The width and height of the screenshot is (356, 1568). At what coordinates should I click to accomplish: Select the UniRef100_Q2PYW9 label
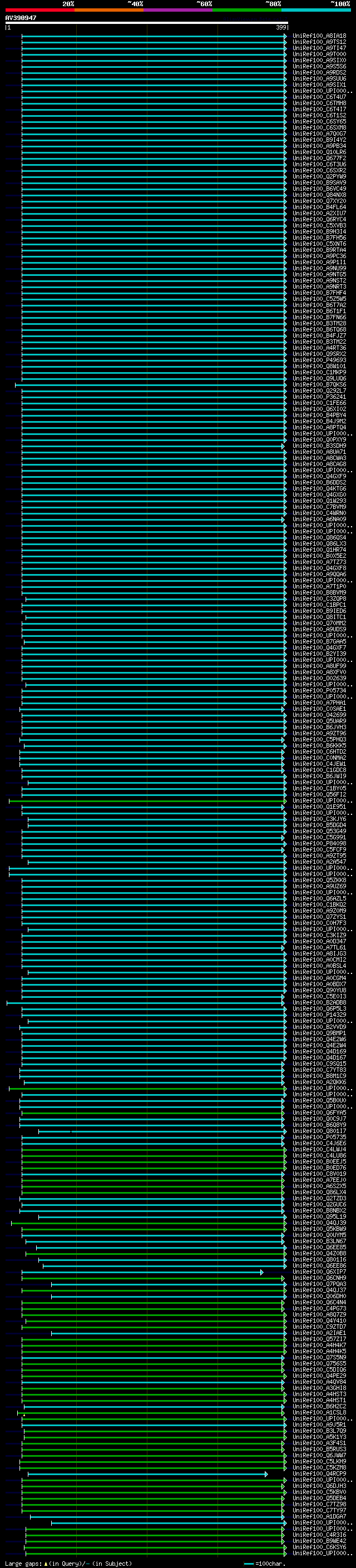pos(319,176)
